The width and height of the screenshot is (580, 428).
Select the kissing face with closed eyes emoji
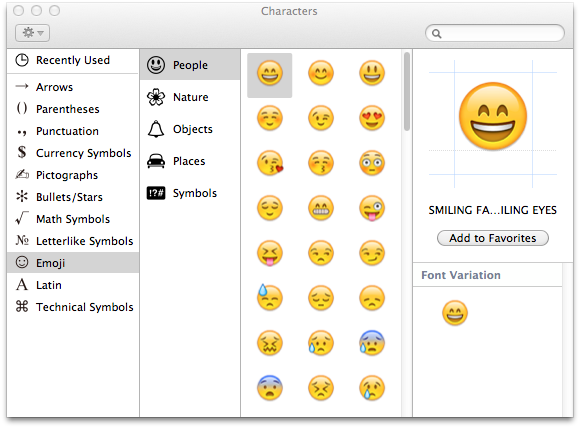(321, 163)
